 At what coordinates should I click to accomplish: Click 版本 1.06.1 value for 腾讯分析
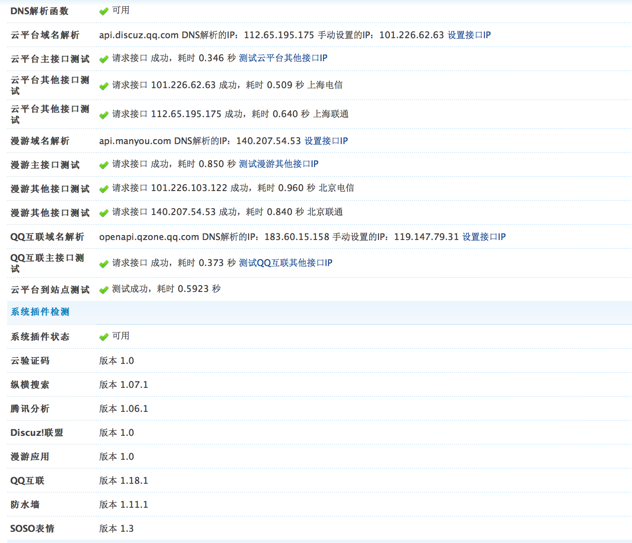(123, 409)
